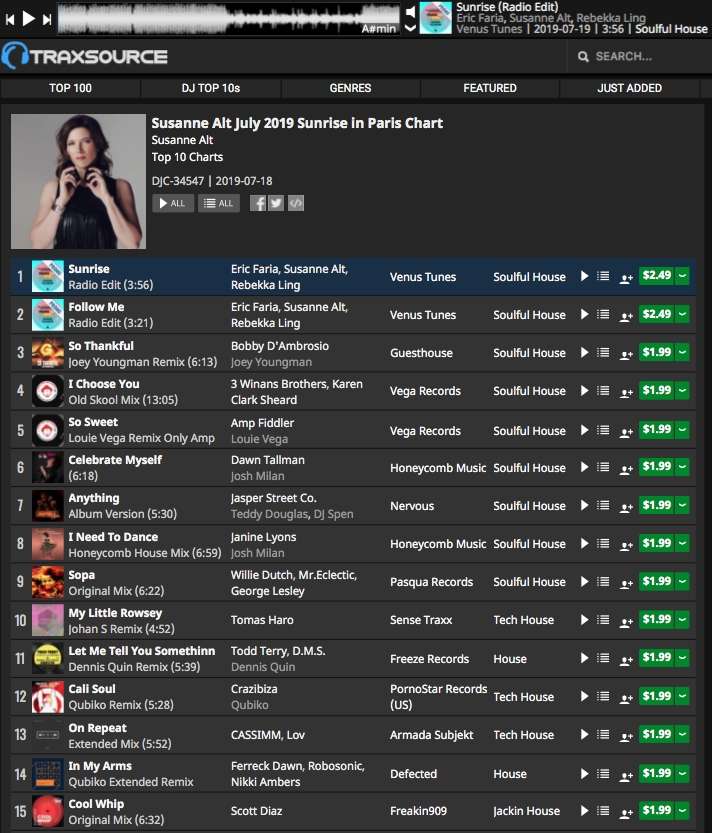
Task: Expand purchase options for Celebrate Myself
Action: click(x=683, y=467)
